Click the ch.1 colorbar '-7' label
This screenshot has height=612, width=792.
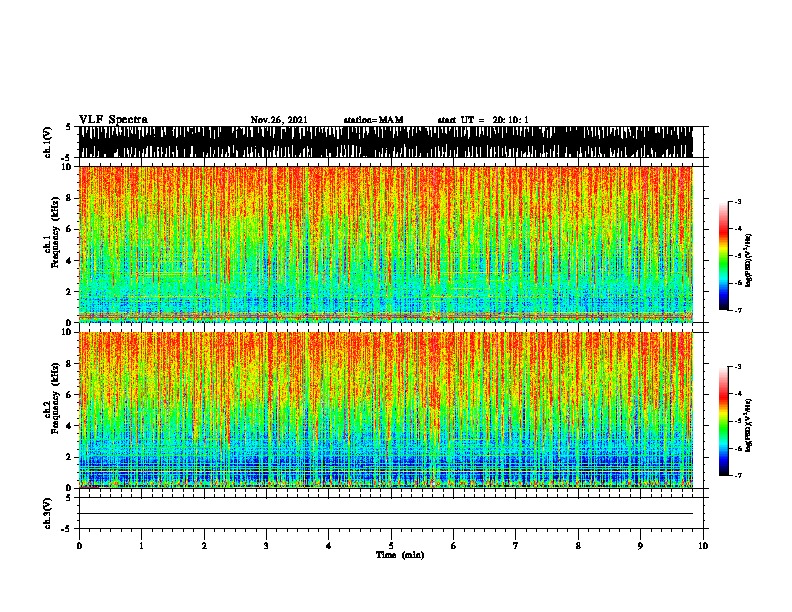(738, 310)
